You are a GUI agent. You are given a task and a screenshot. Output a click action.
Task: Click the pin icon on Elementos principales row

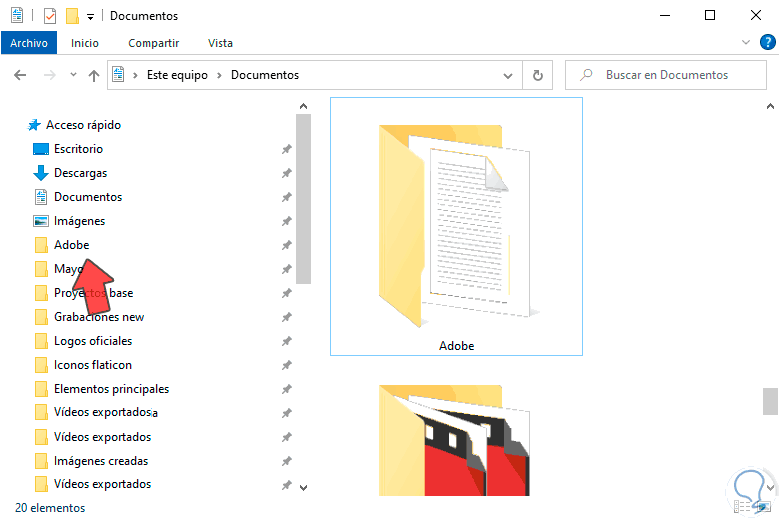pos(287,389)
